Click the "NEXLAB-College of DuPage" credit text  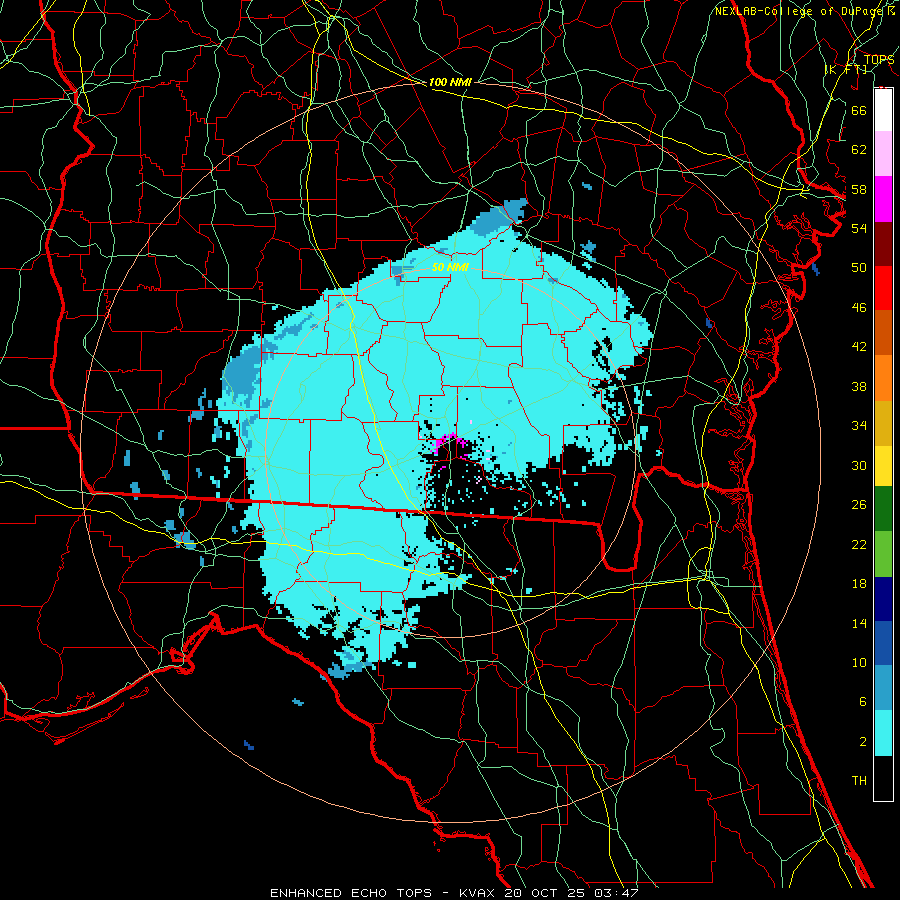(x=798, y=11)
